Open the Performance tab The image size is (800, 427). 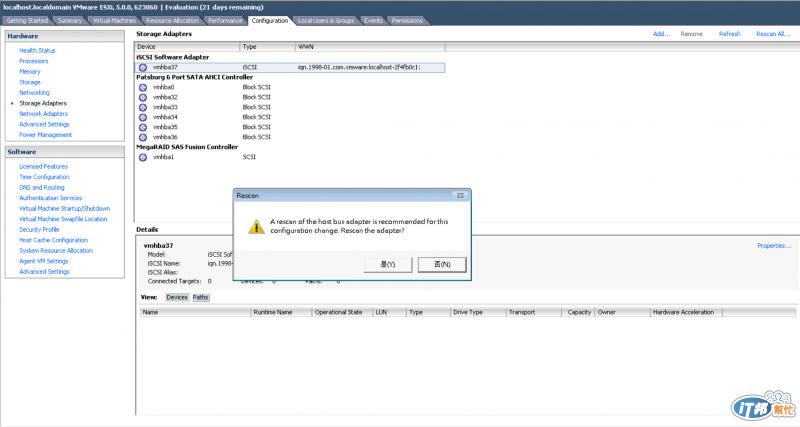pyautogui.click(x=225, y=20)
